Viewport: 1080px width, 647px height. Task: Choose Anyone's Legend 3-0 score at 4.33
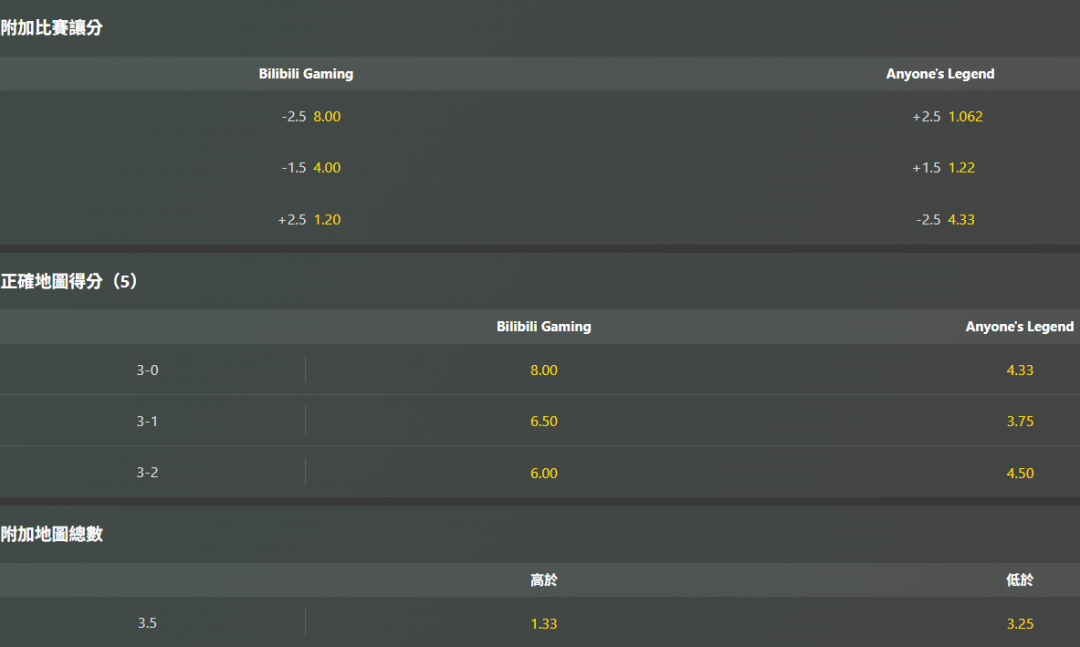1019,370
